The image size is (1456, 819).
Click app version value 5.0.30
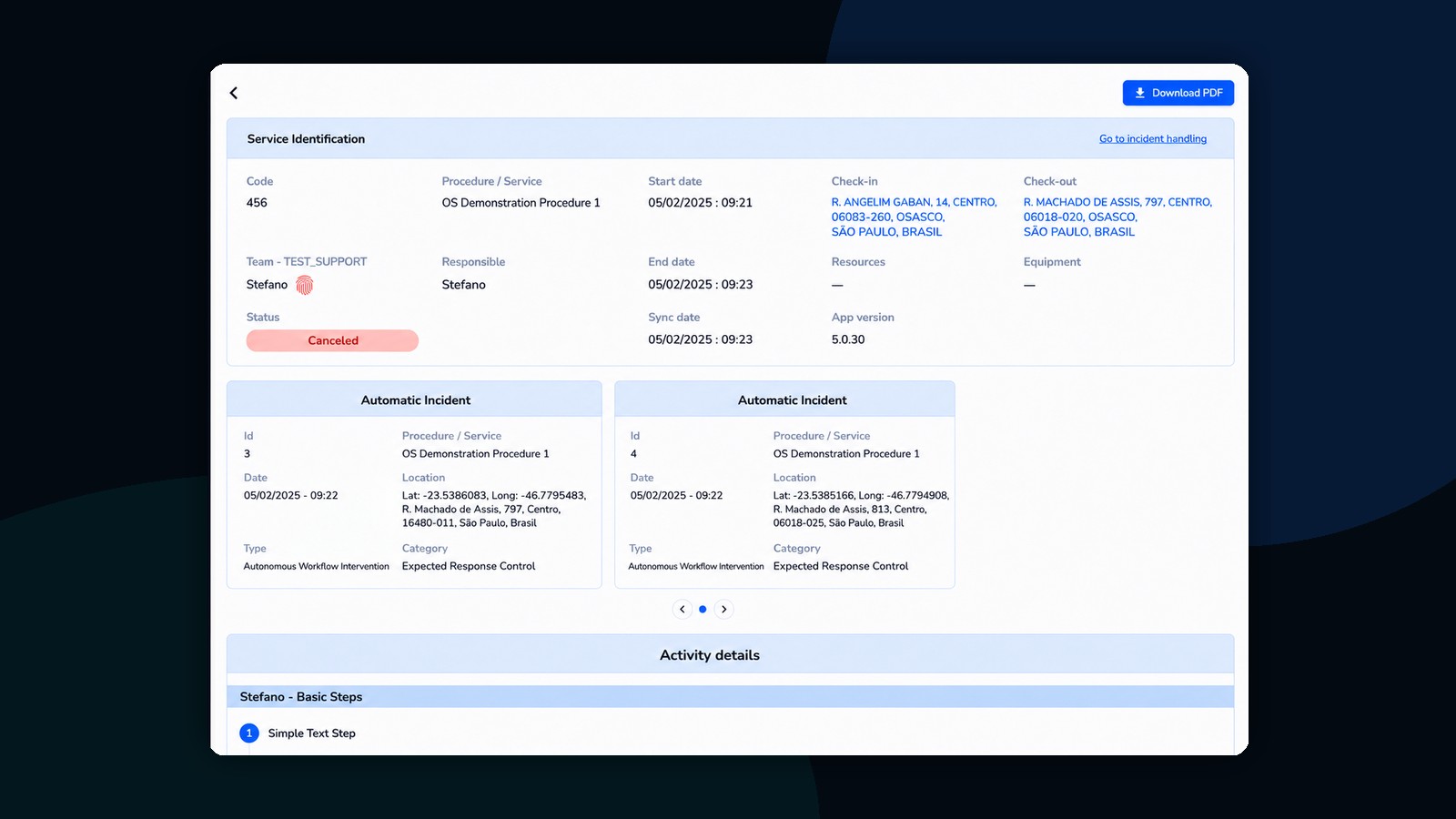pos(848,339)
